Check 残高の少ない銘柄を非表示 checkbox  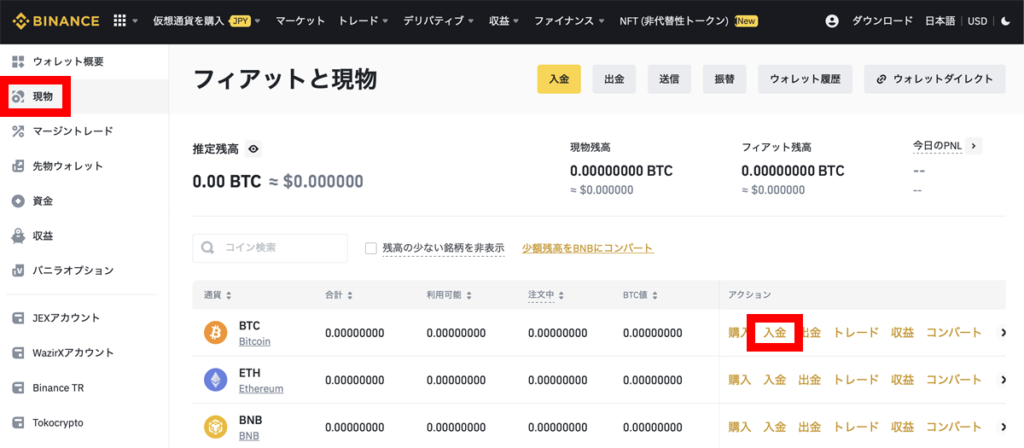click(x=371, y=248)
